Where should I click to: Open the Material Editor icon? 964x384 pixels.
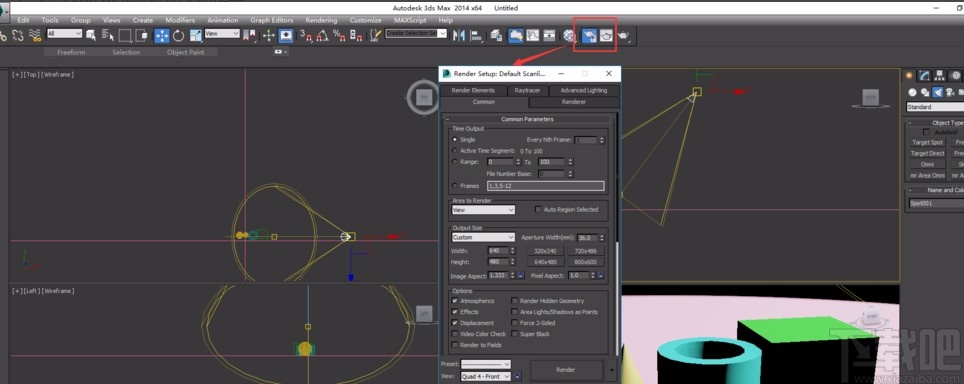569,36
